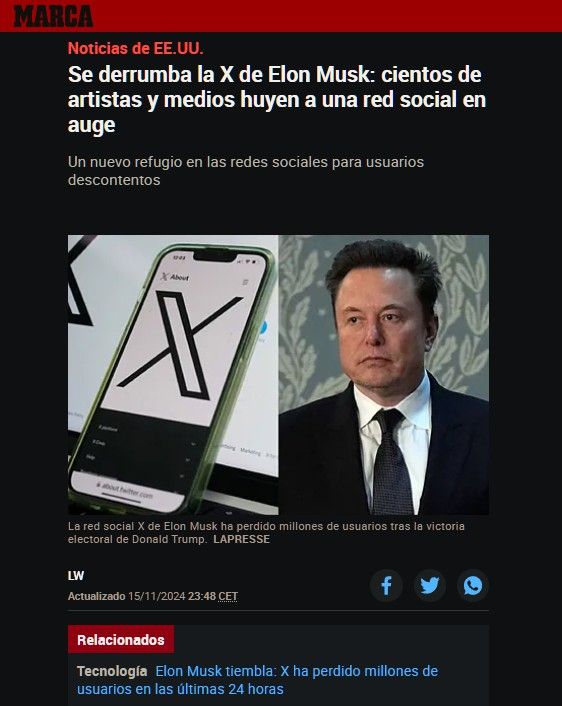562x706 pixels.
Task: Open the Noticias de EE.UU. section
Action: point(136,48)
